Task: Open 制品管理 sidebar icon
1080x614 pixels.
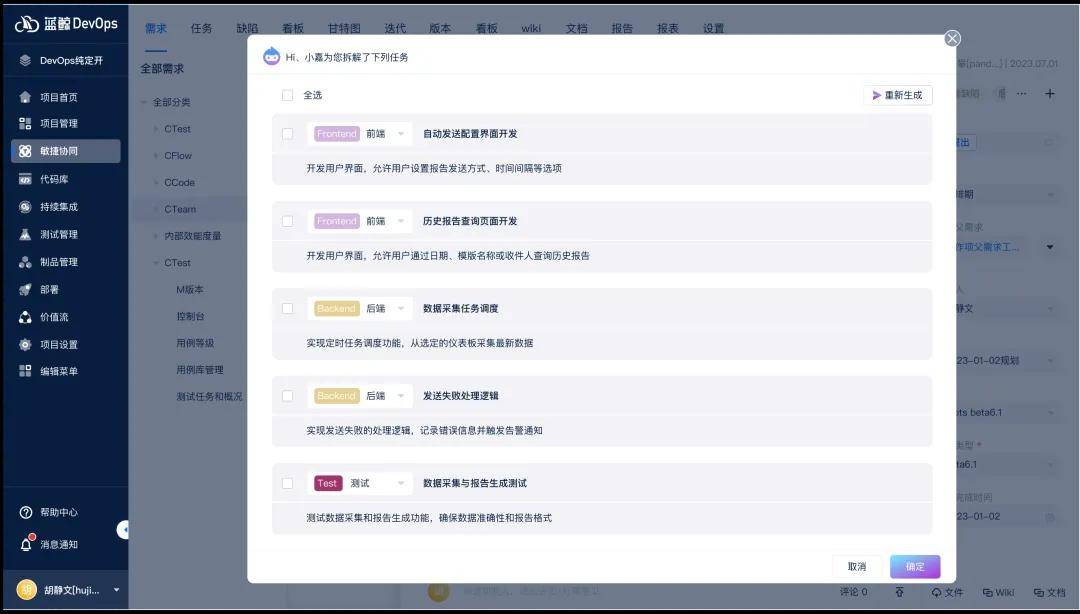Action: click(x=25, y=262)
